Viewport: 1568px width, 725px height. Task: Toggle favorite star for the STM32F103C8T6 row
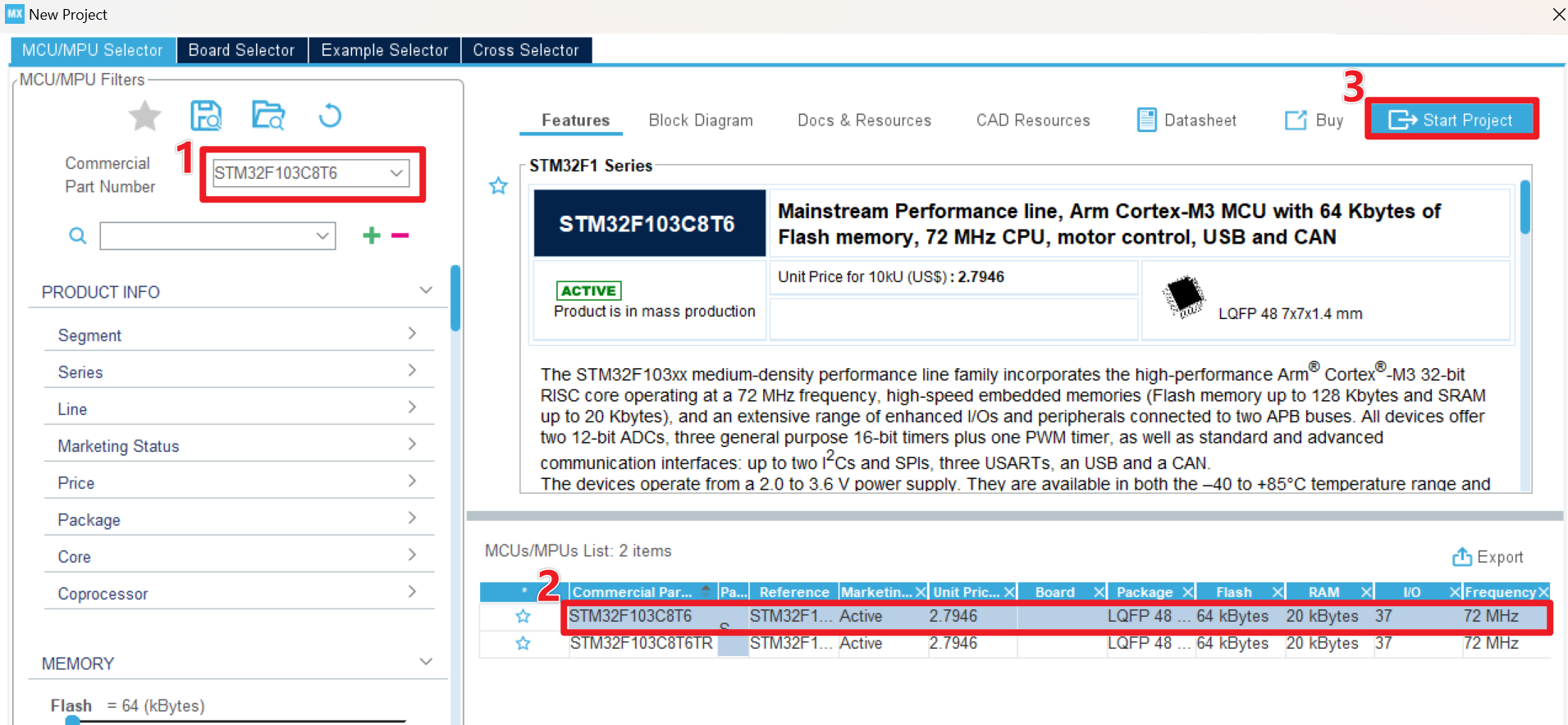(523, 616)
